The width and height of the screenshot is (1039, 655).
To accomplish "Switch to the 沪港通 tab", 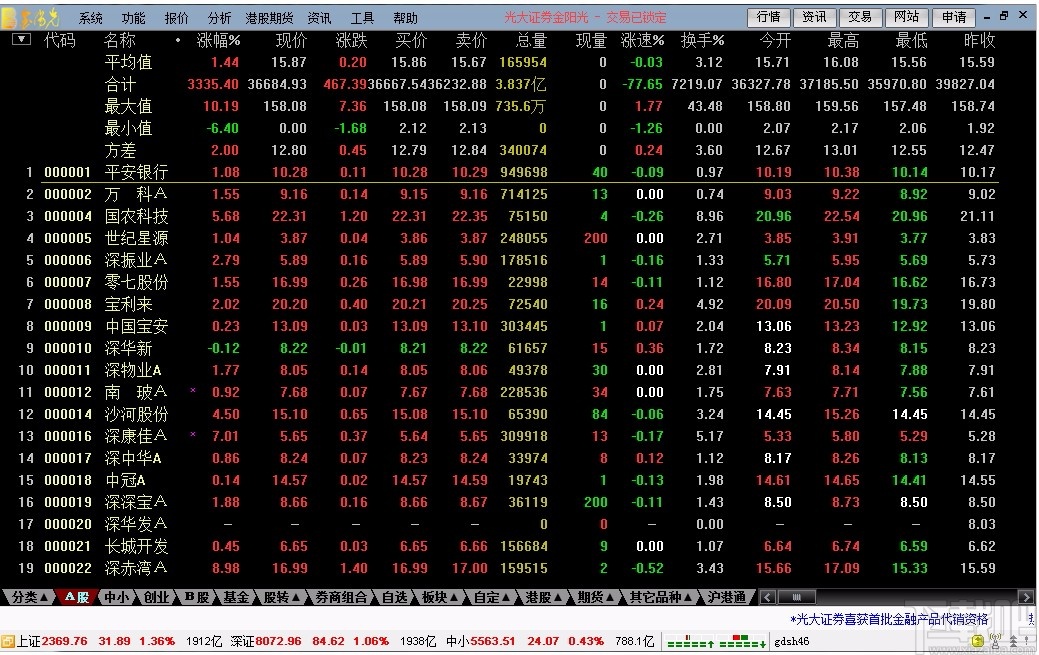I will click(726, 597).
